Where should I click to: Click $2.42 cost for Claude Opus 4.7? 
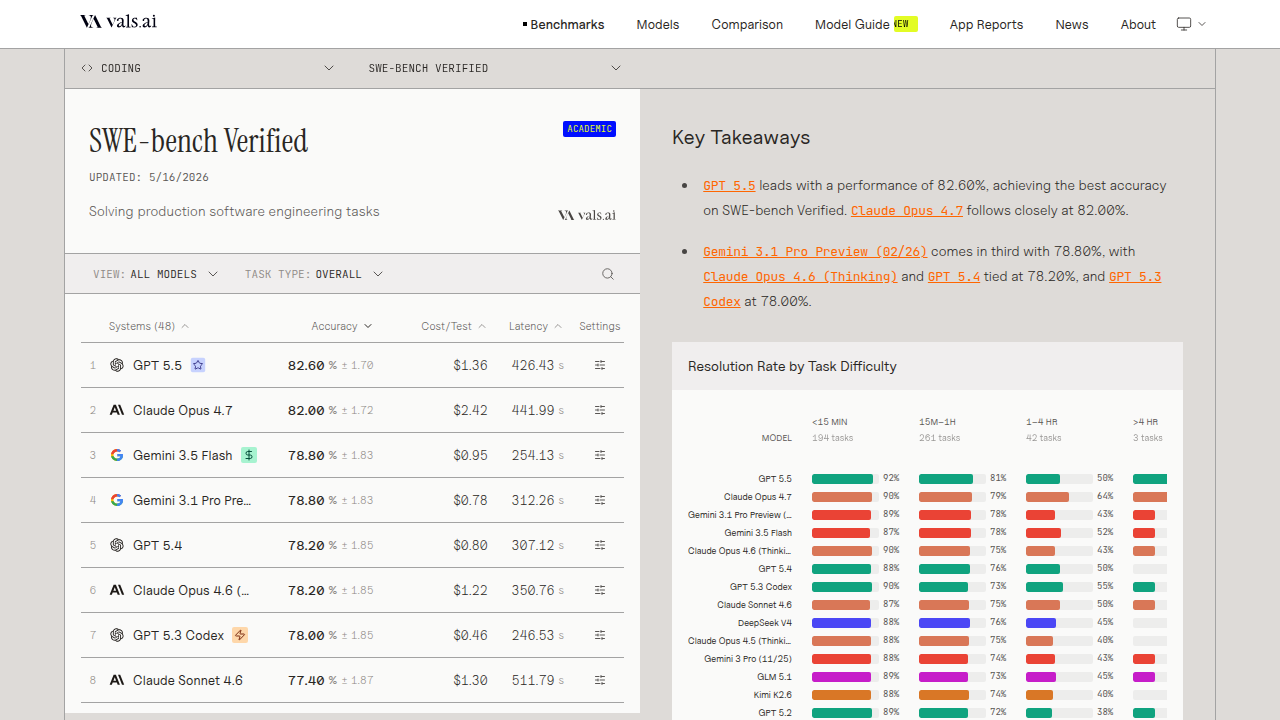tap(470, 410)
